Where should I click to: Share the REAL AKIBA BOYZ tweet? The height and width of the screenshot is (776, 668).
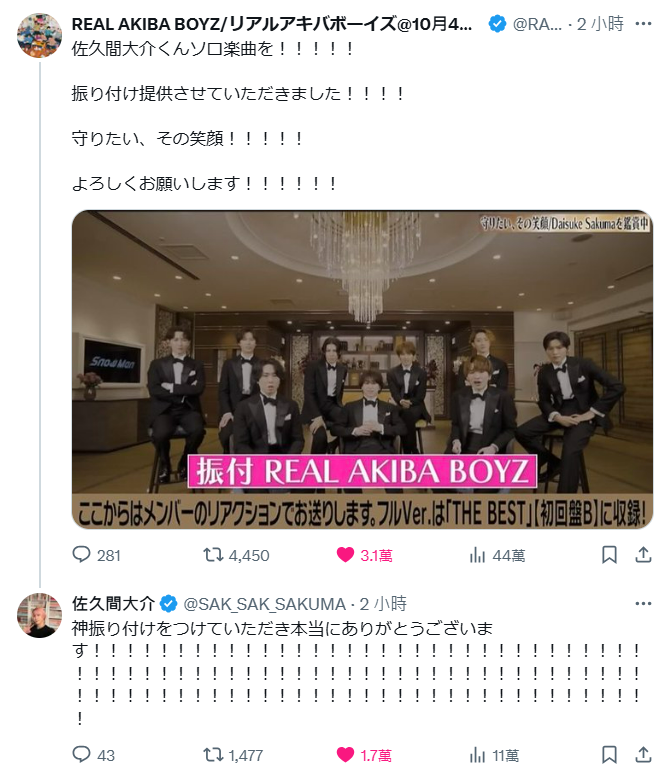(x=643, y=555)
